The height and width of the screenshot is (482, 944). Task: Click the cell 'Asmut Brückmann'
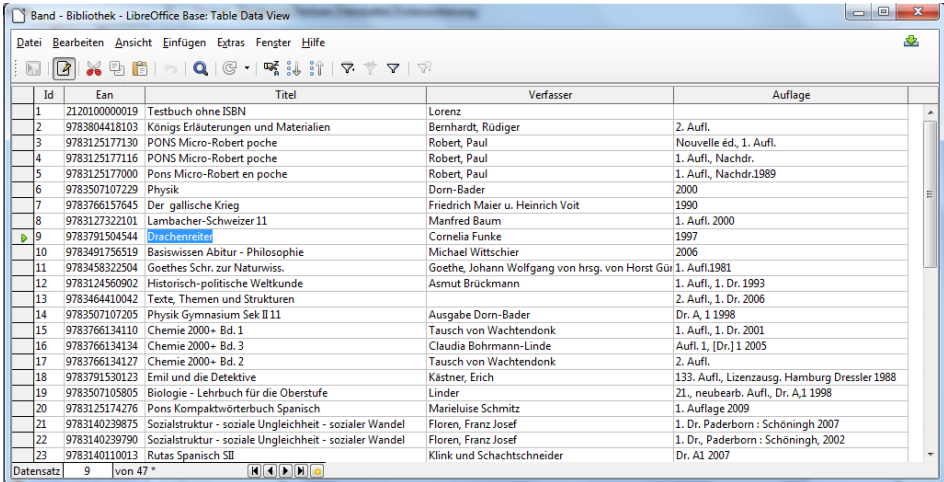click(x=550, y=283)
